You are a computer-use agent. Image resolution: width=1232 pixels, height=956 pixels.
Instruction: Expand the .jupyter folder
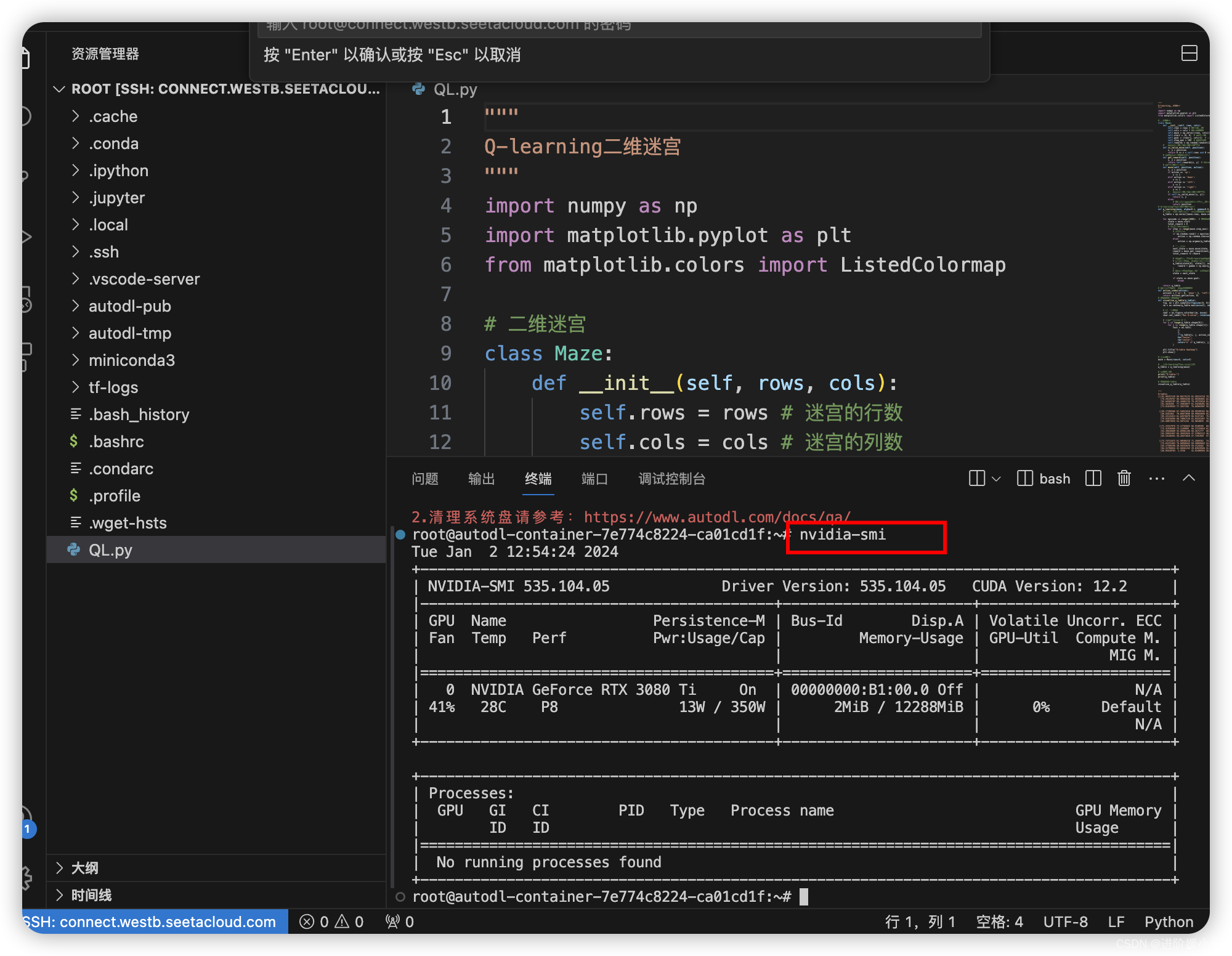click(216, 198)
